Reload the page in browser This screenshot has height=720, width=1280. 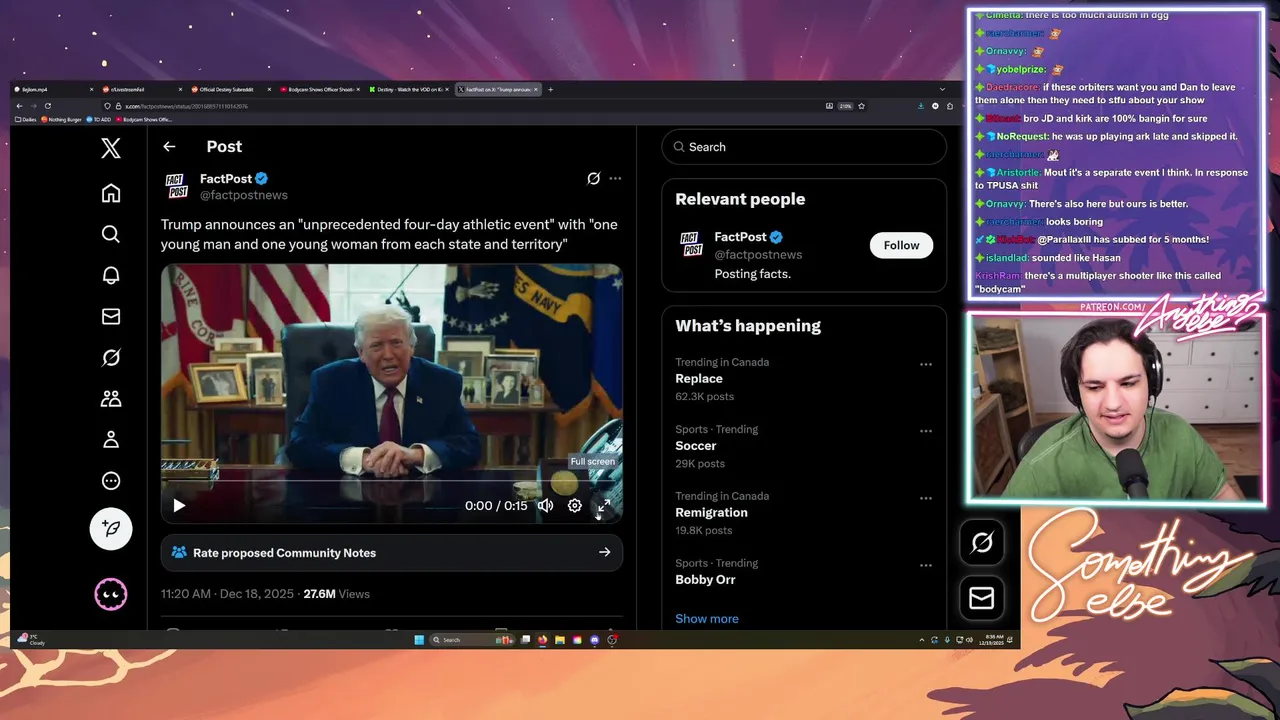(47, 106)
